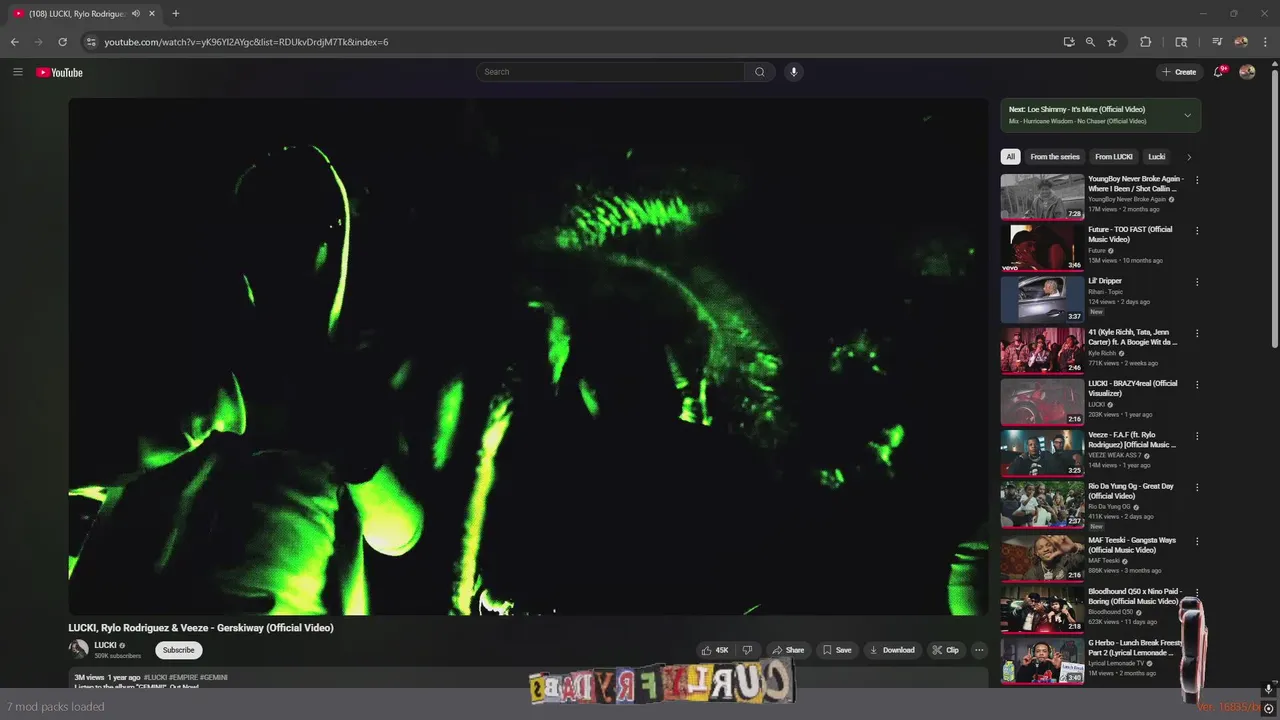Open more actions next to Clip
This screenshot has height=720, width=1280.
click(979, 650)
